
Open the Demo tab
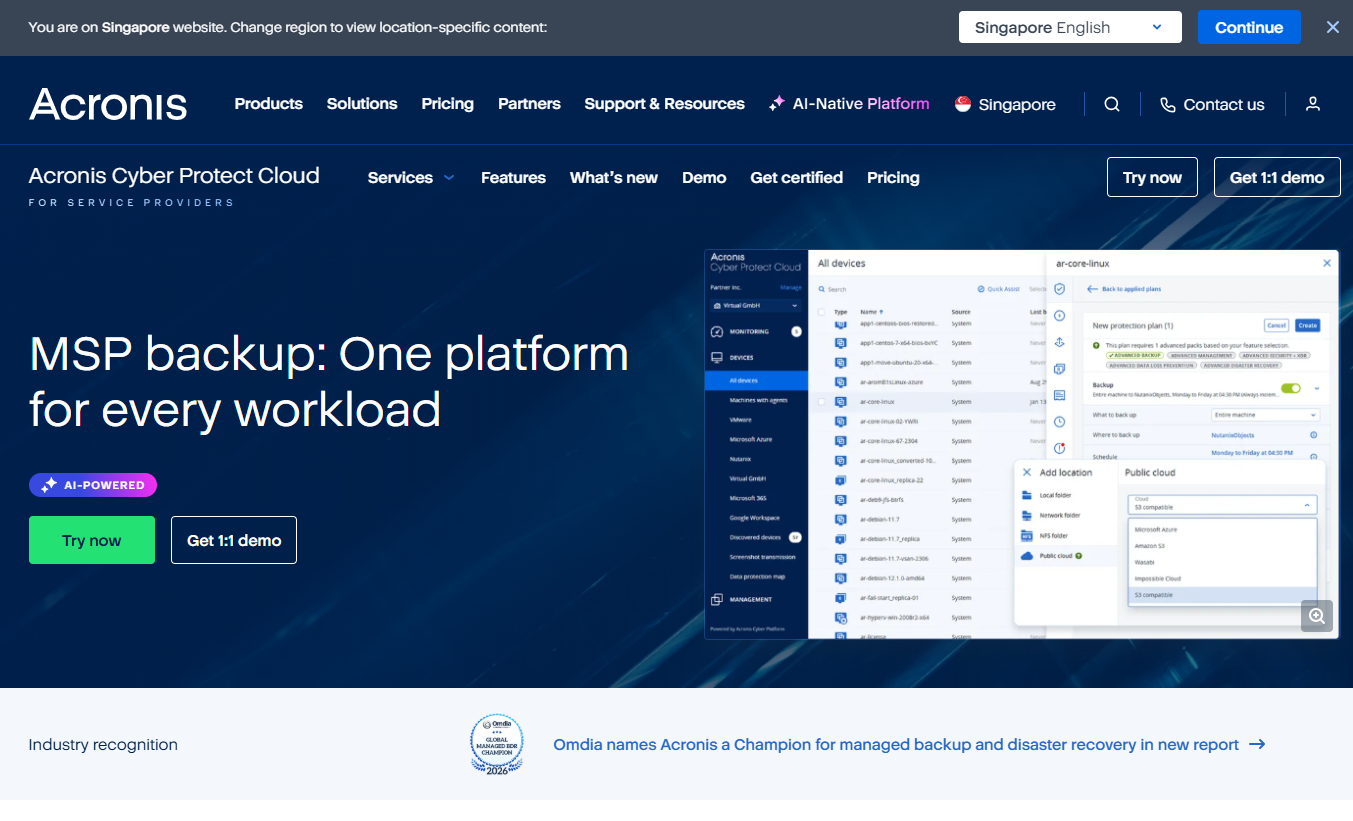pyautogui.click(x=704, y=178)
